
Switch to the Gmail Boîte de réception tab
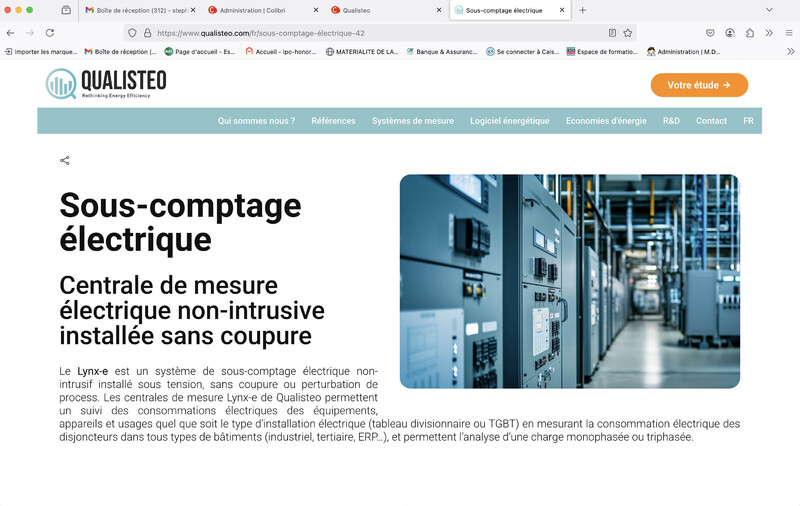pyautogui.click(x=136, y=10)
